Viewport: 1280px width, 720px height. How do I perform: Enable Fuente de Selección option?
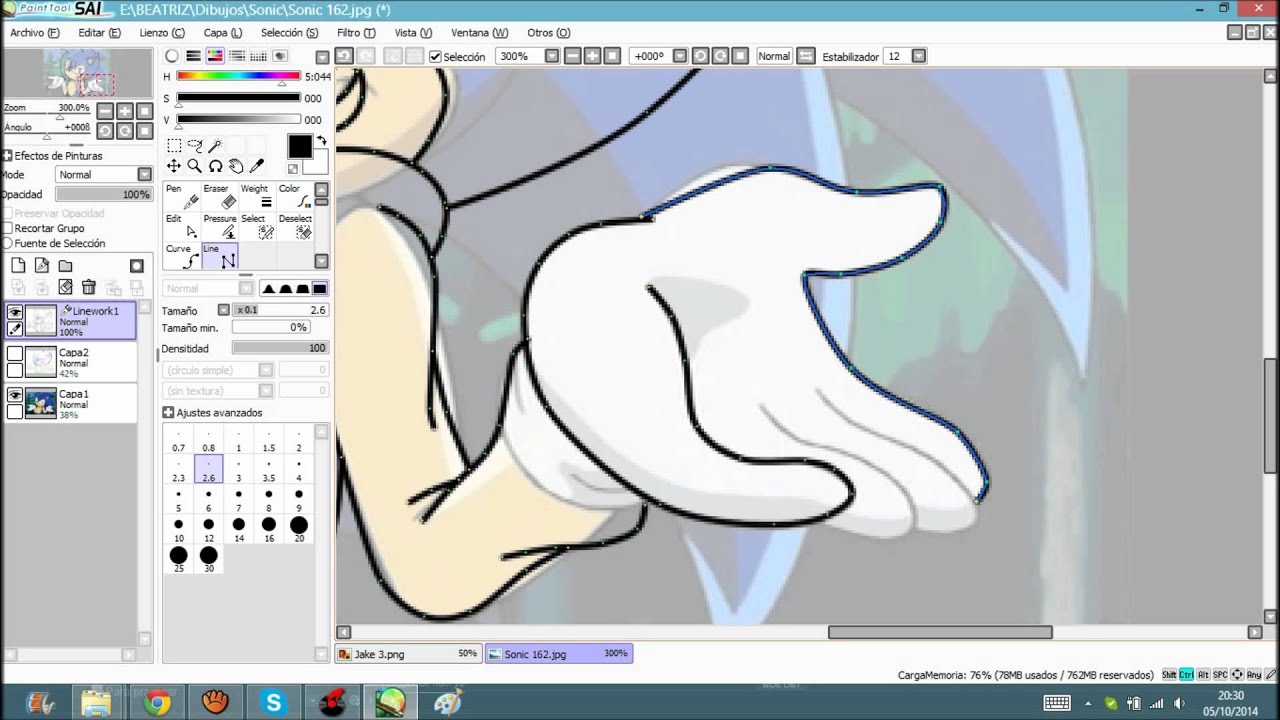tap(7, 243)
